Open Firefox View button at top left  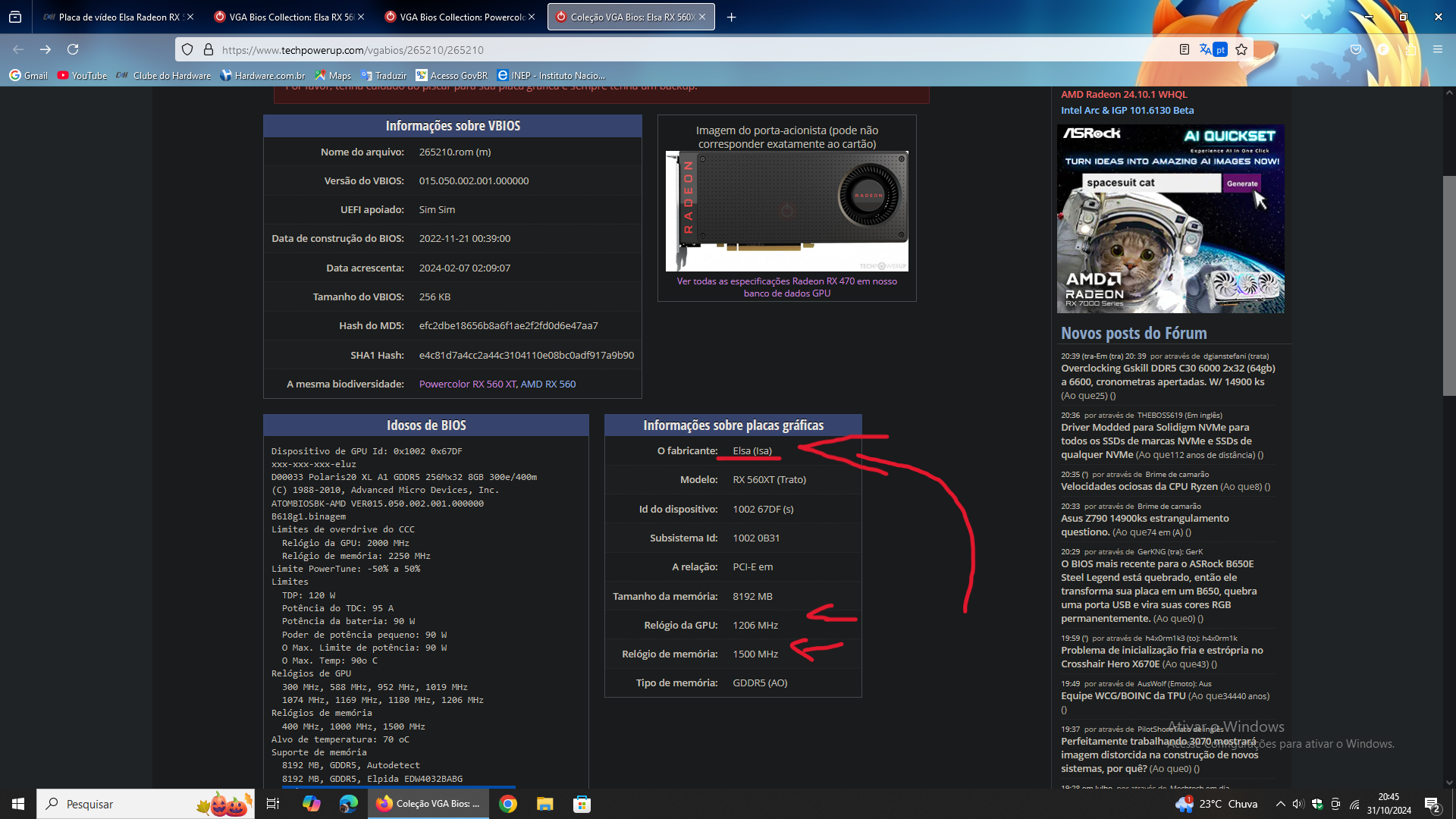coord(15,17)
